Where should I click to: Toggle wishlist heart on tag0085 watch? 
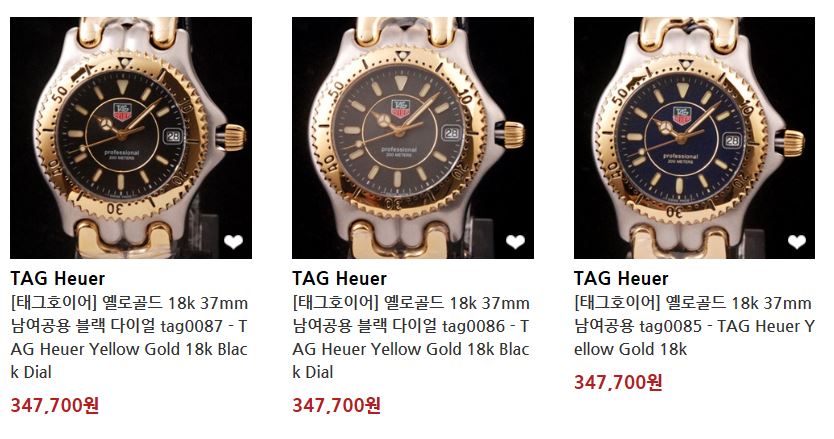pos(796,242)
